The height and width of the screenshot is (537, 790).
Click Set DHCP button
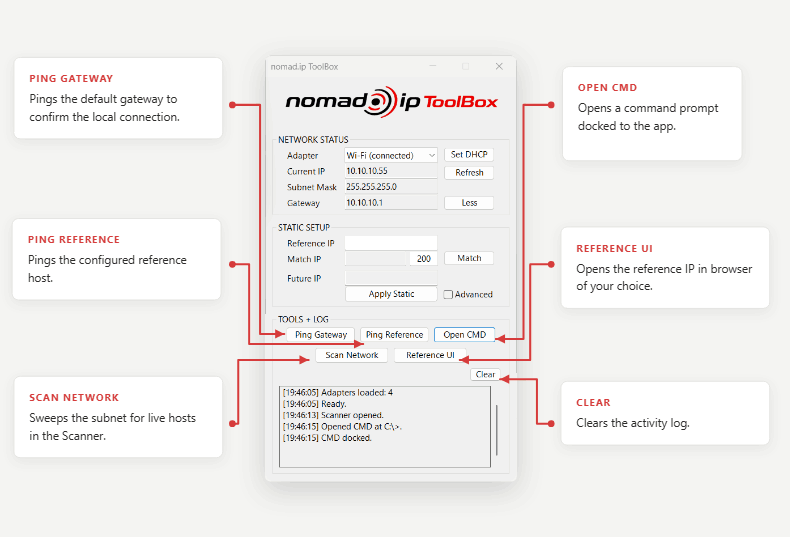coord(469,155)
